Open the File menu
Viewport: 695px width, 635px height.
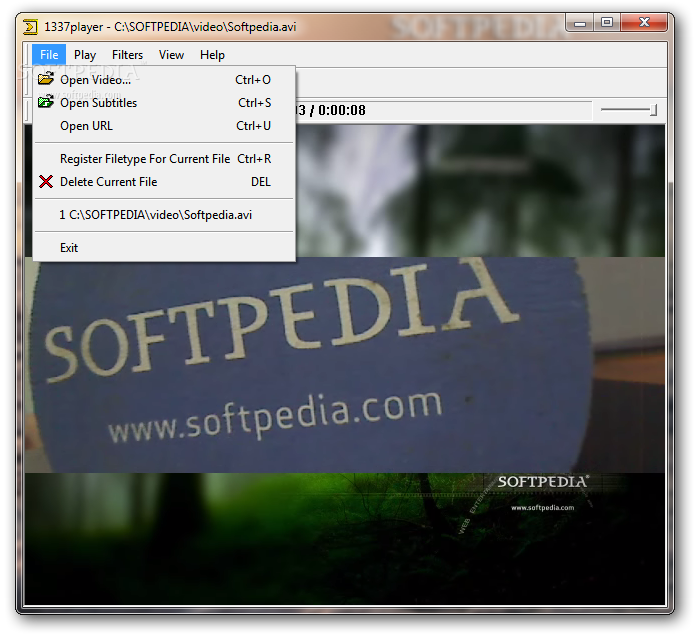click(49, 55)
